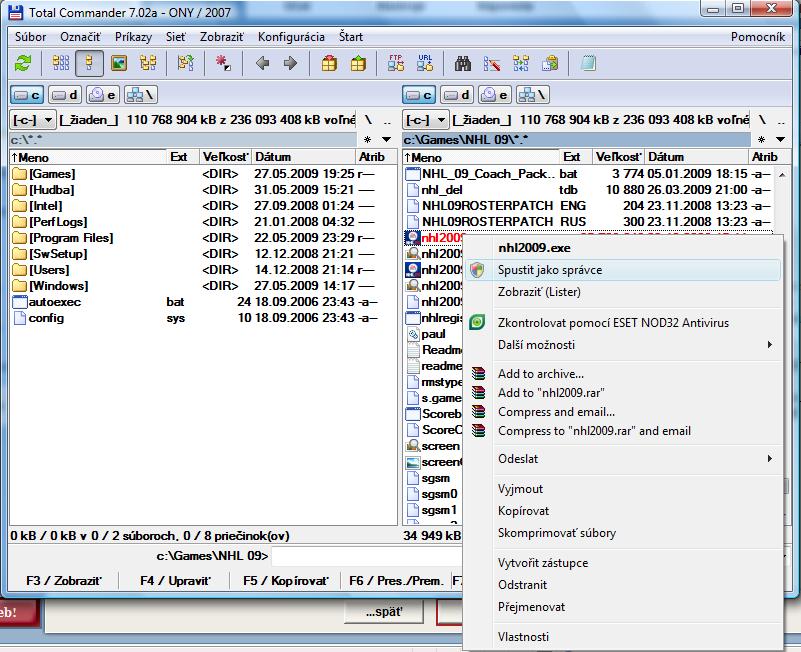The width and height of the screenshot is (801, 652).
Task: Open the right panel [-c-] drive dropdown
Action: pyautogui.click(x=426, y=120)
